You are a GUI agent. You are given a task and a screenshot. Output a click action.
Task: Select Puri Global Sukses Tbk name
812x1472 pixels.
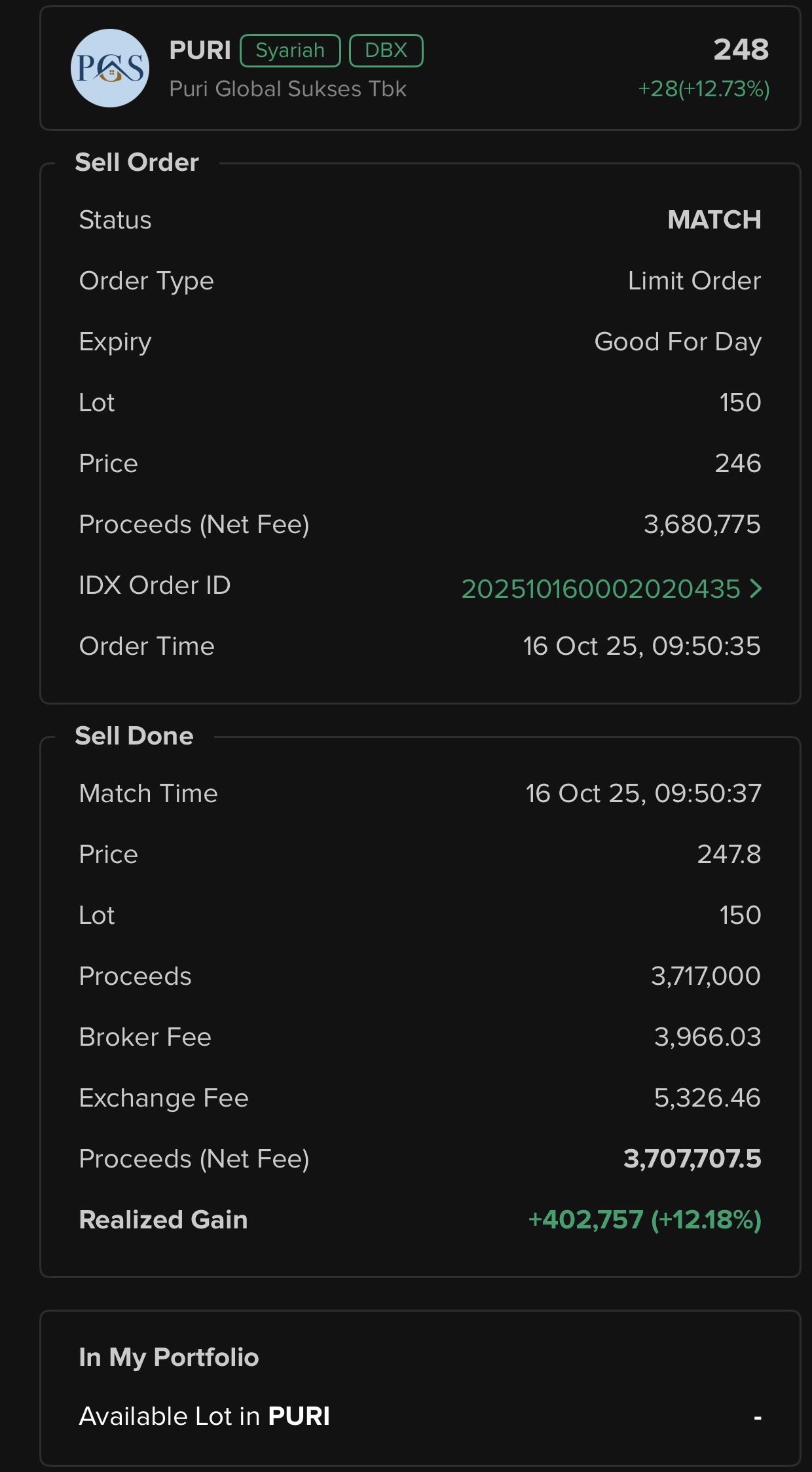[287, 89]
